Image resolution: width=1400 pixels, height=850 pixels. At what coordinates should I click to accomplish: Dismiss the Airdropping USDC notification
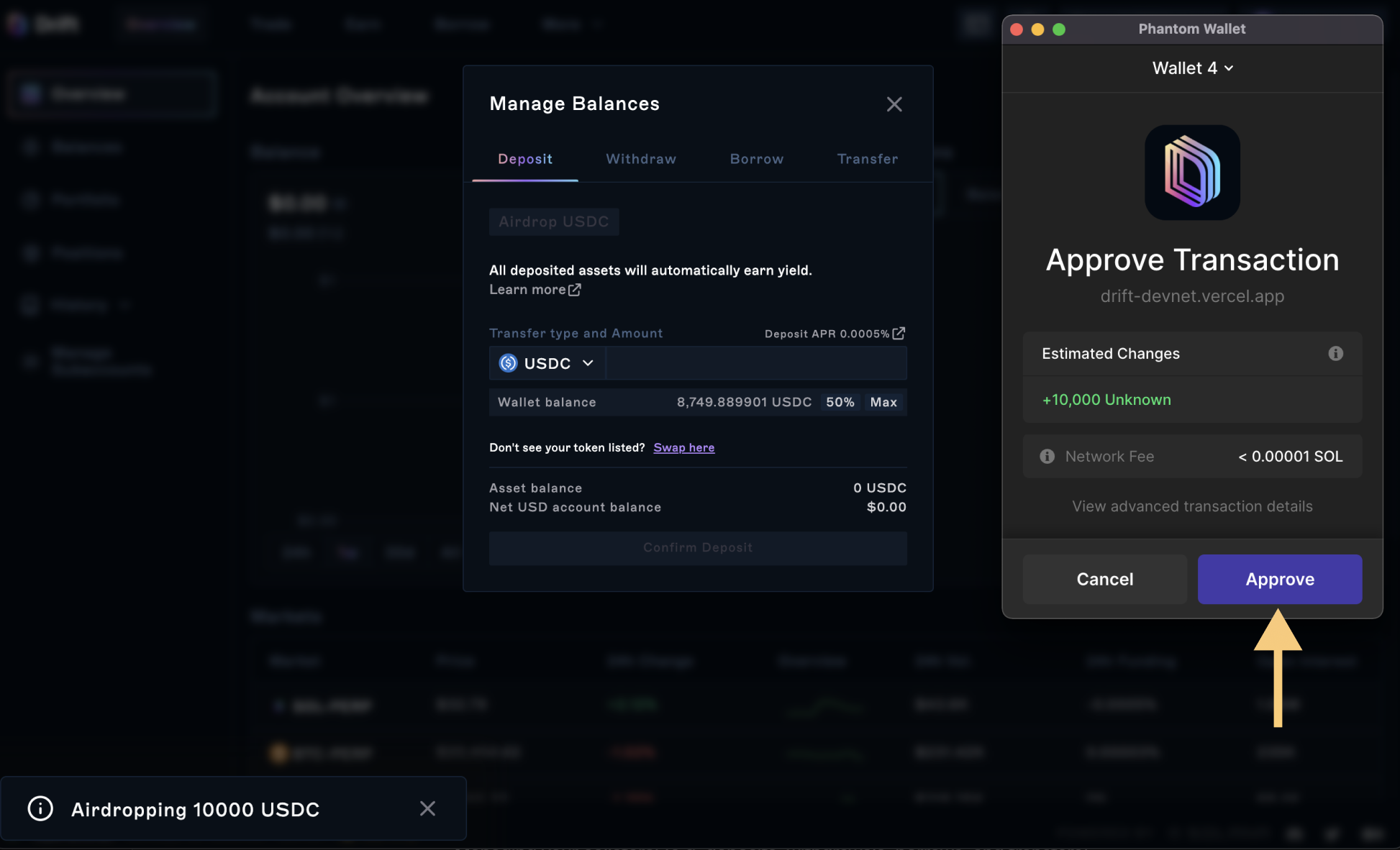(x=427, y=808)
